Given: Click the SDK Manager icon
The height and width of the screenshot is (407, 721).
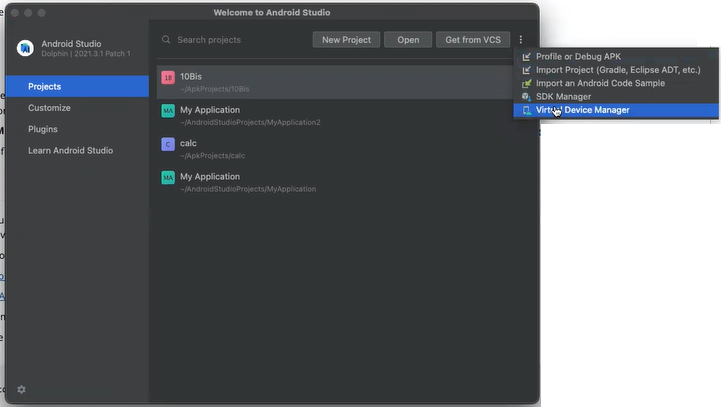Looking at the screenshot, I should [526, 96].
